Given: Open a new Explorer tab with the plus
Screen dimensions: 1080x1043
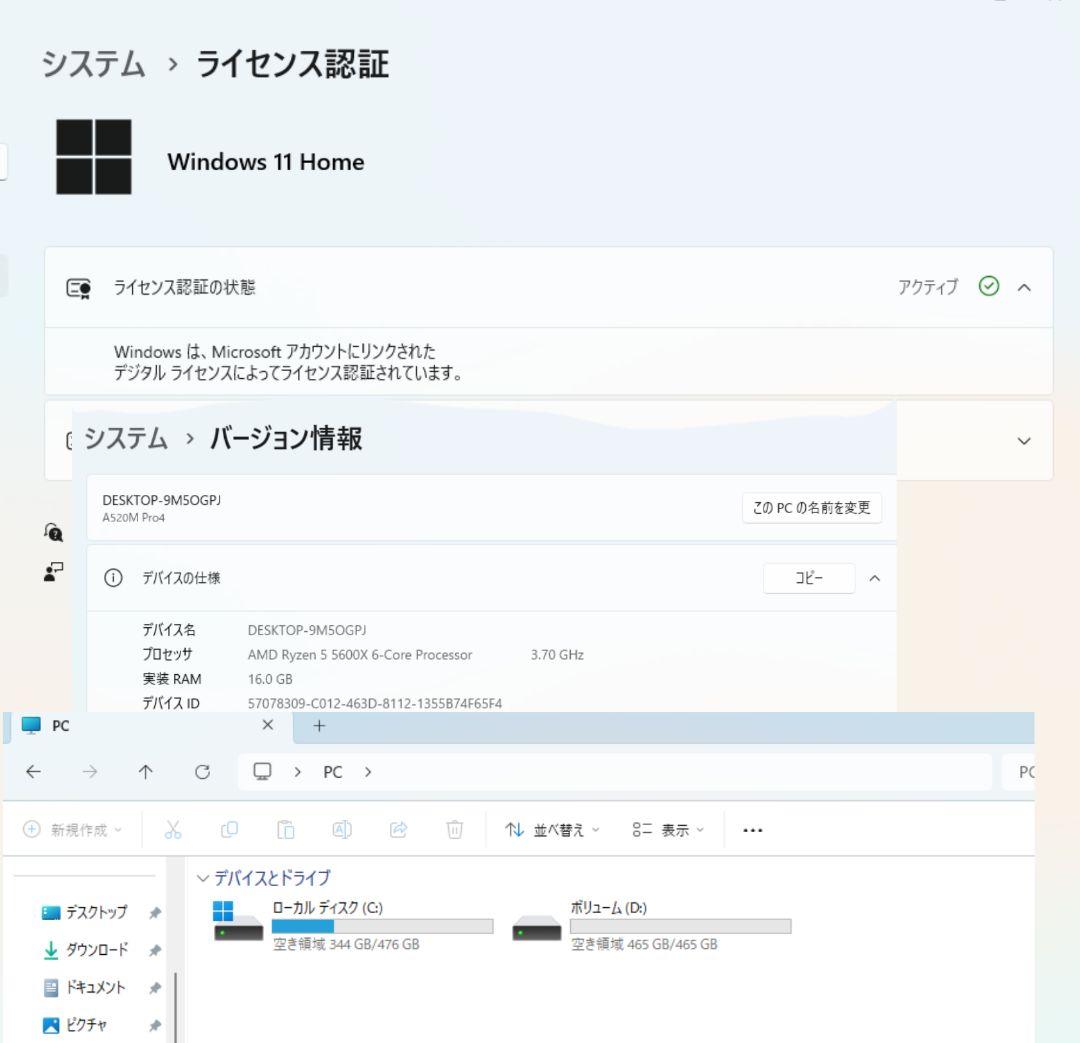Looking at the screenshot, I should (318, 726).
